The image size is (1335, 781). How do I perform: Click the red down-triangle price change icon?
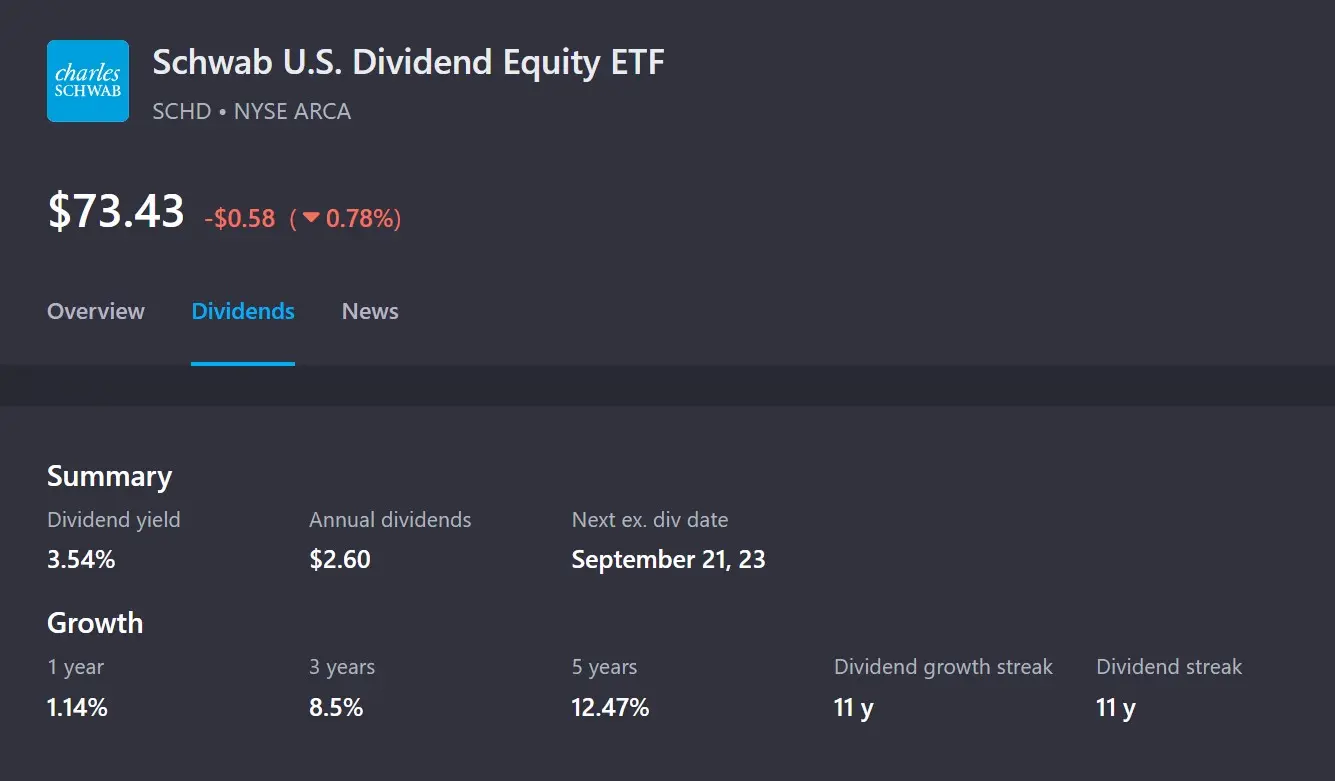coord(311,218)
